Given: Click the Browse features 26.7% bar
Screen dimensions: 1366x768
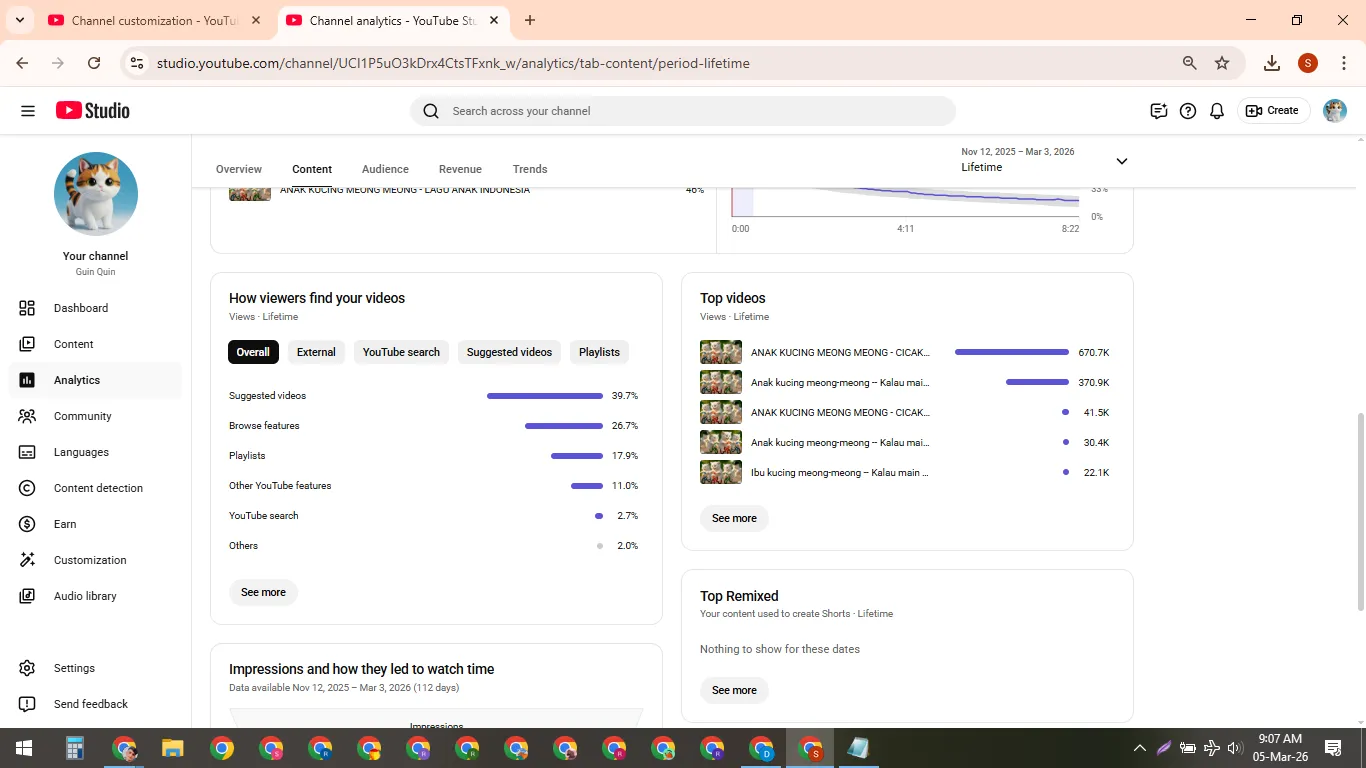Looking at the screenshot, I should tap(564, 426).
